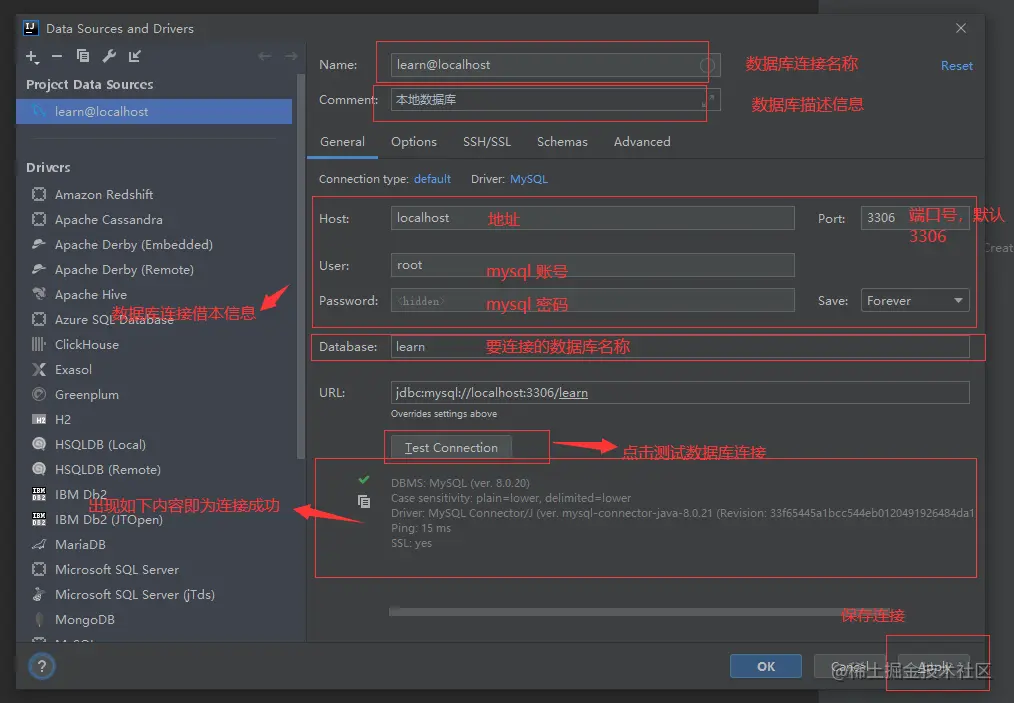This screenshot has width=1014, height=703.
Task: Open the SSH/SSL tab
Action: pyautogui.click(x=487, y=142)
